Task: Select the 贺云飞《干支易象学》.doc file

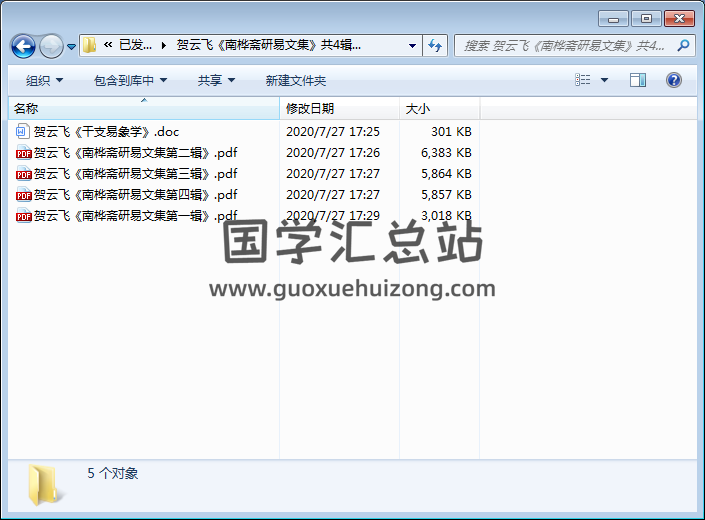Action: coord(106,131)
